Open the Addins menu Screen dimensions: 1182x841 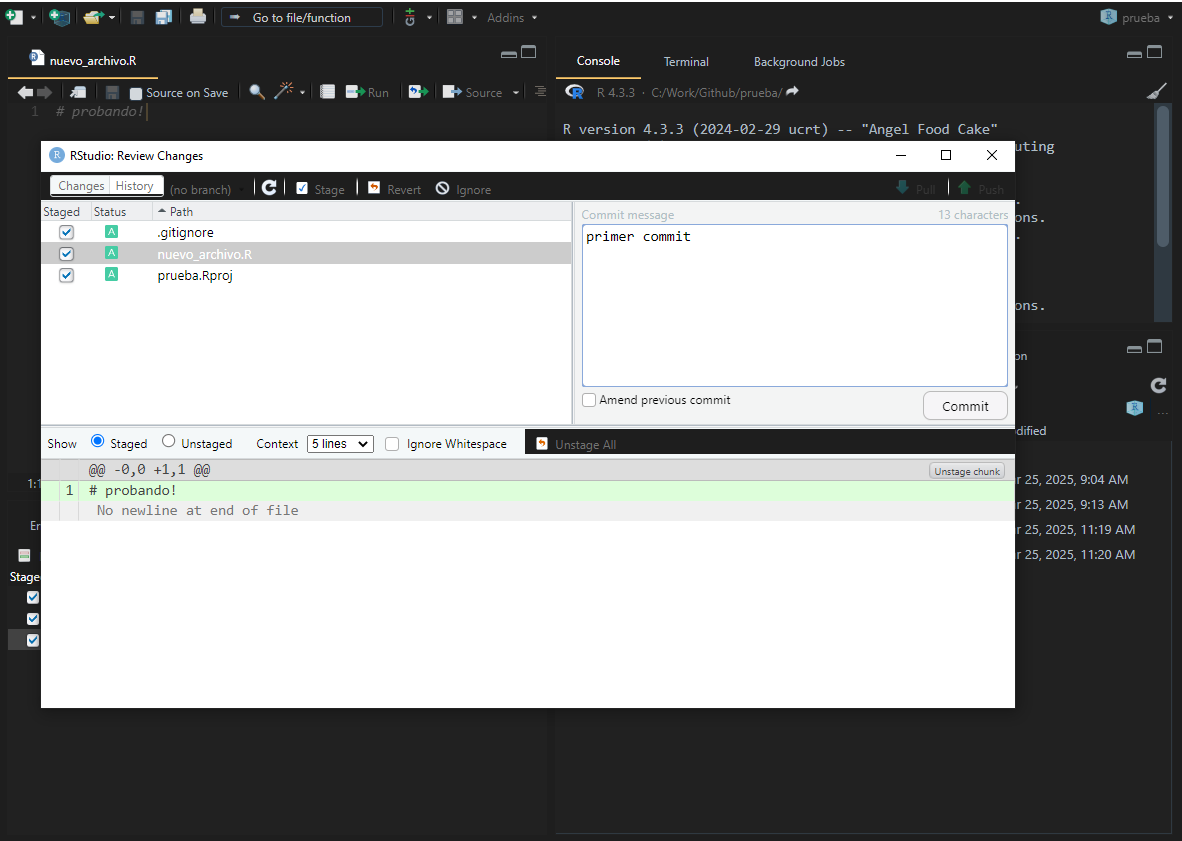[512, 17]
